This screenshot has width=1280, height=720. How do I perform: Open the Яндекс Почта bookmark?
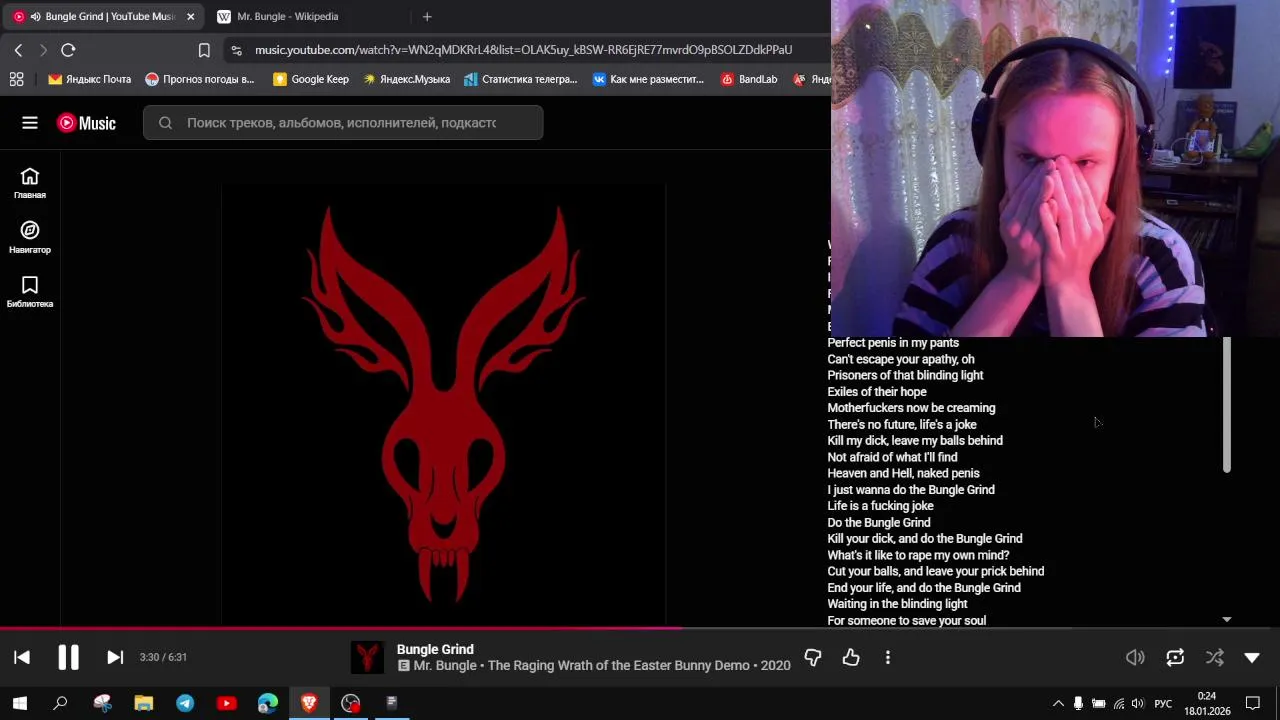90,79
